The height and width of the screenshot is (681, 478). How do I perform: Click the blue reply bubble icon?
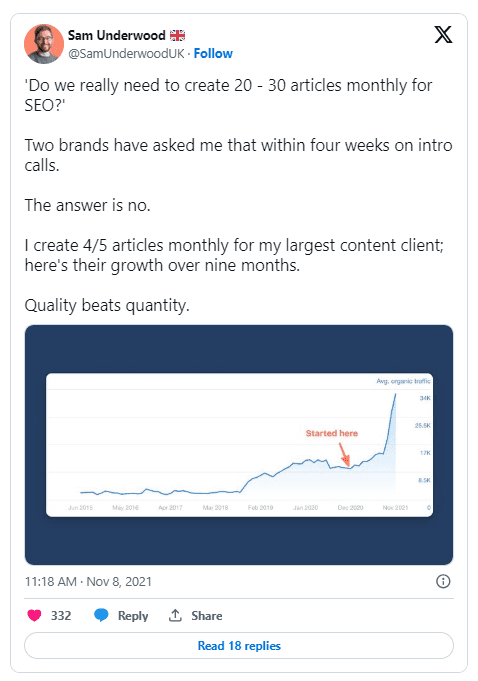click(101, 615)
